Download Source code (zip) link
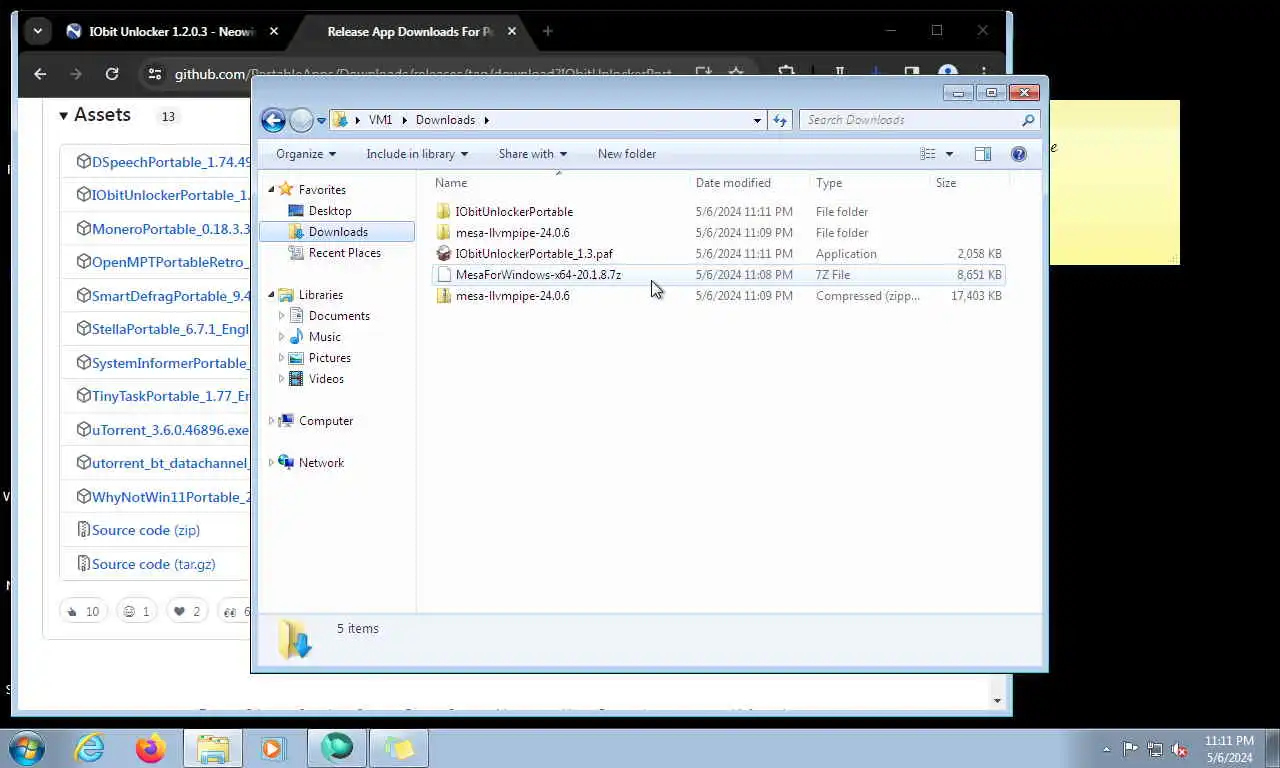The height and width of the screenshot is (768, 1280). pos(146,530)
